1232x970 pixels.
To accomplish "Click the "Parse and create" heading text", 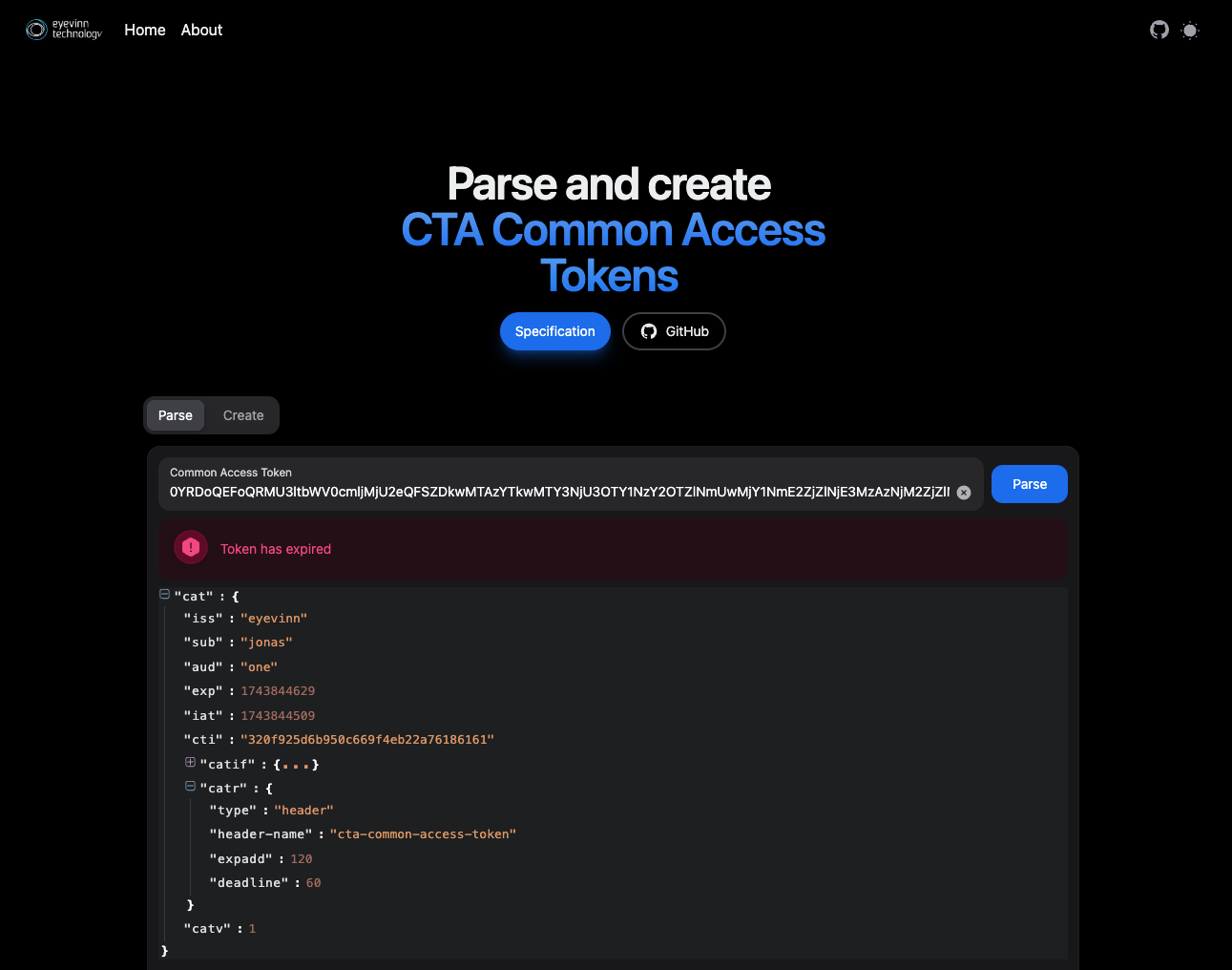I will coord(609,184).
